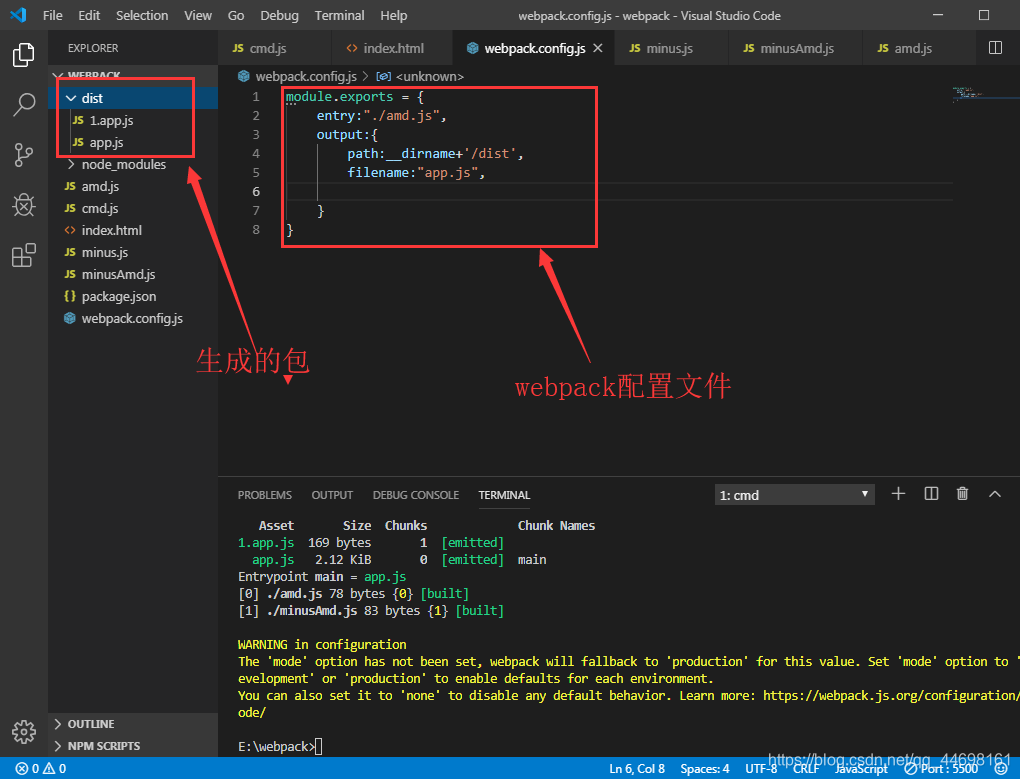
Task: Switch to the minusAmd.js editor tab
Action: pyautogui.click(x=796, y=48)
